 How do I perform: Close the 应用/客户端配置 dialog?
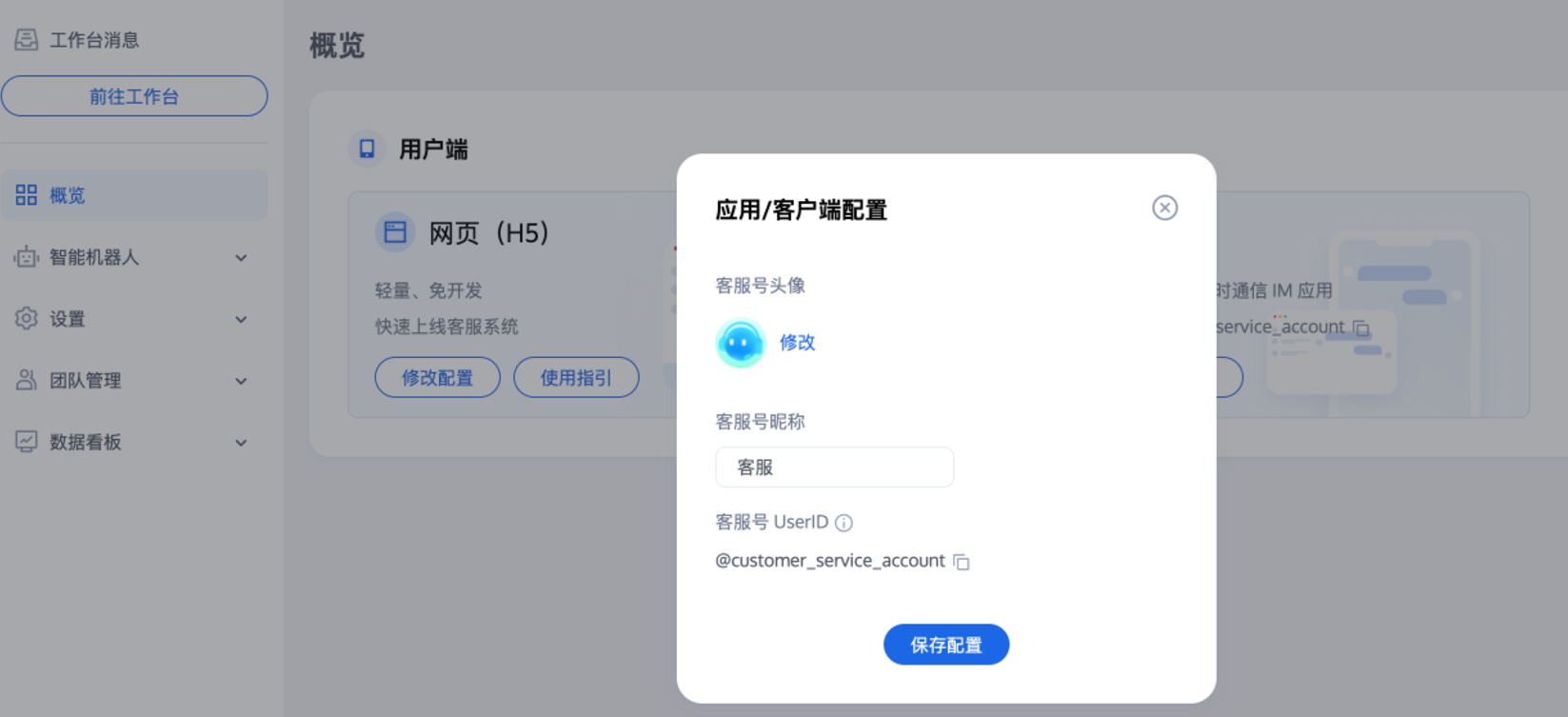pyautogui.click(x=1164, y=208)
